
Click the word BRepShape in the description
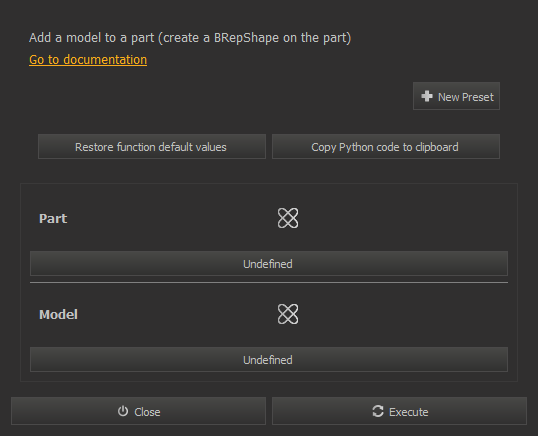(246, 38)
